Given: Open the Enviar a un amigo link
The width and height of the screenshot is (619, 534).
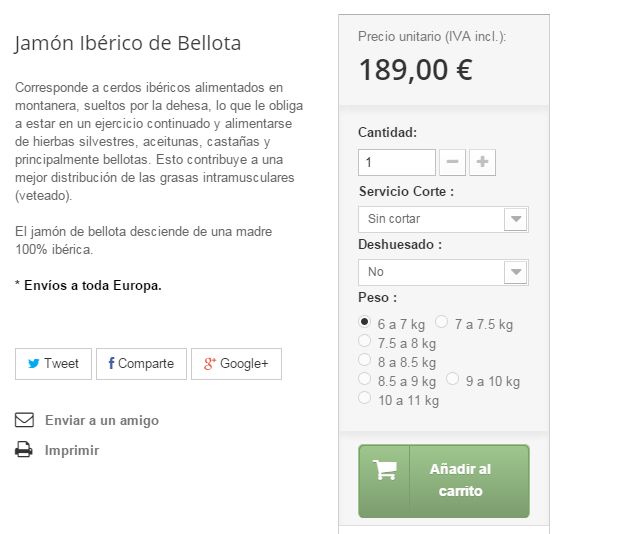Looking at the screenshot, I should point(102,420).
